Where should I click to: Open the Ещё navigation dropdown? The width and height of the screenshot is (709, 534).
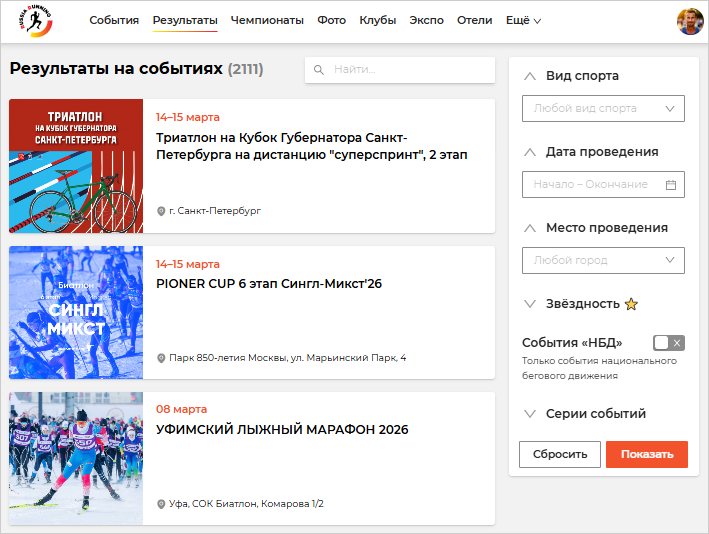[x=523, y=20]
